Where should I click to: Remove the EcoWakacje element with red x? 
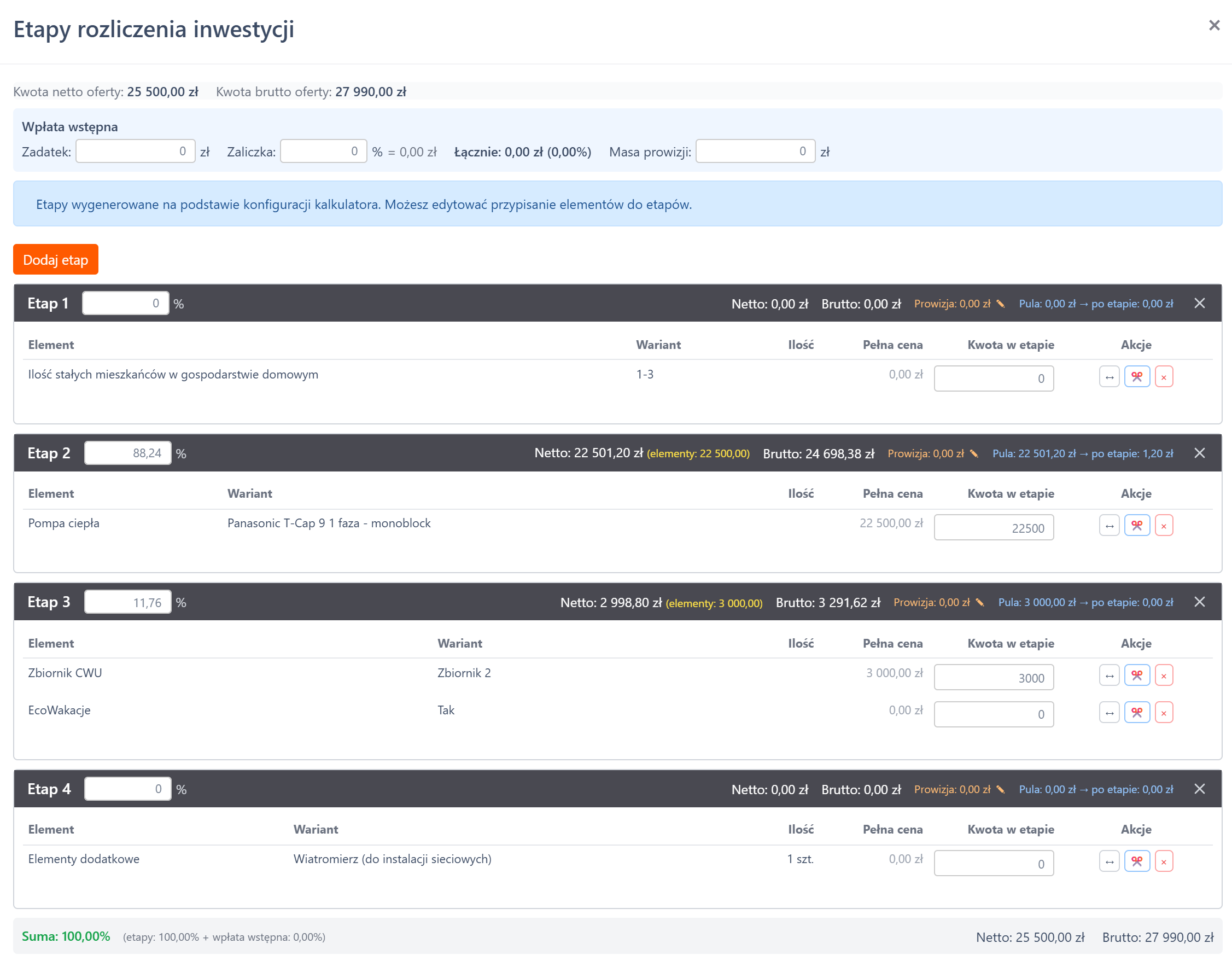pyautogui.click(x=1163, y=713)
